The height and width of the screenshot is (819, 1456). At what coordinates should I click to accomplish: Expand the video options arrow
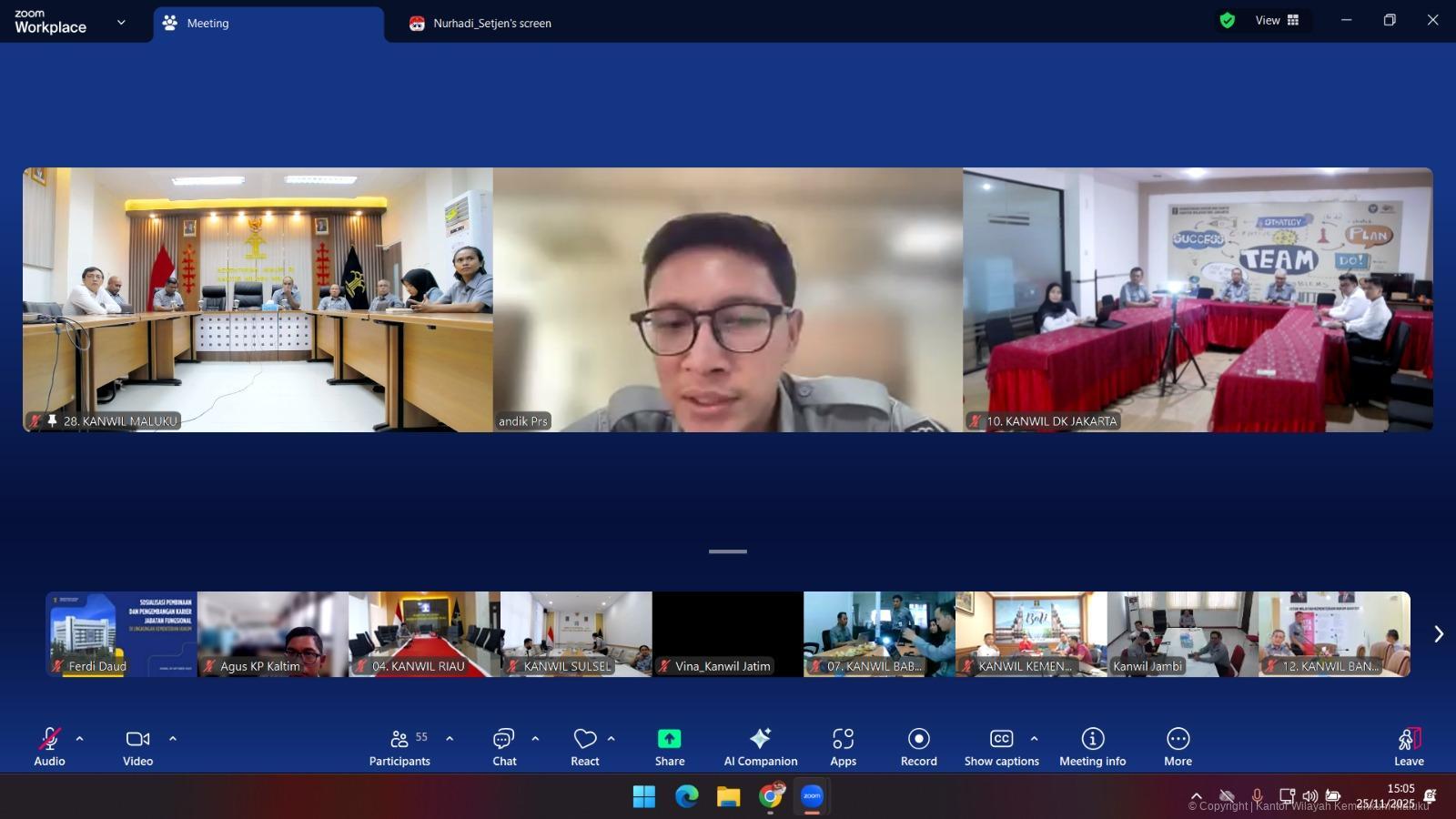(x=173, y=739)
